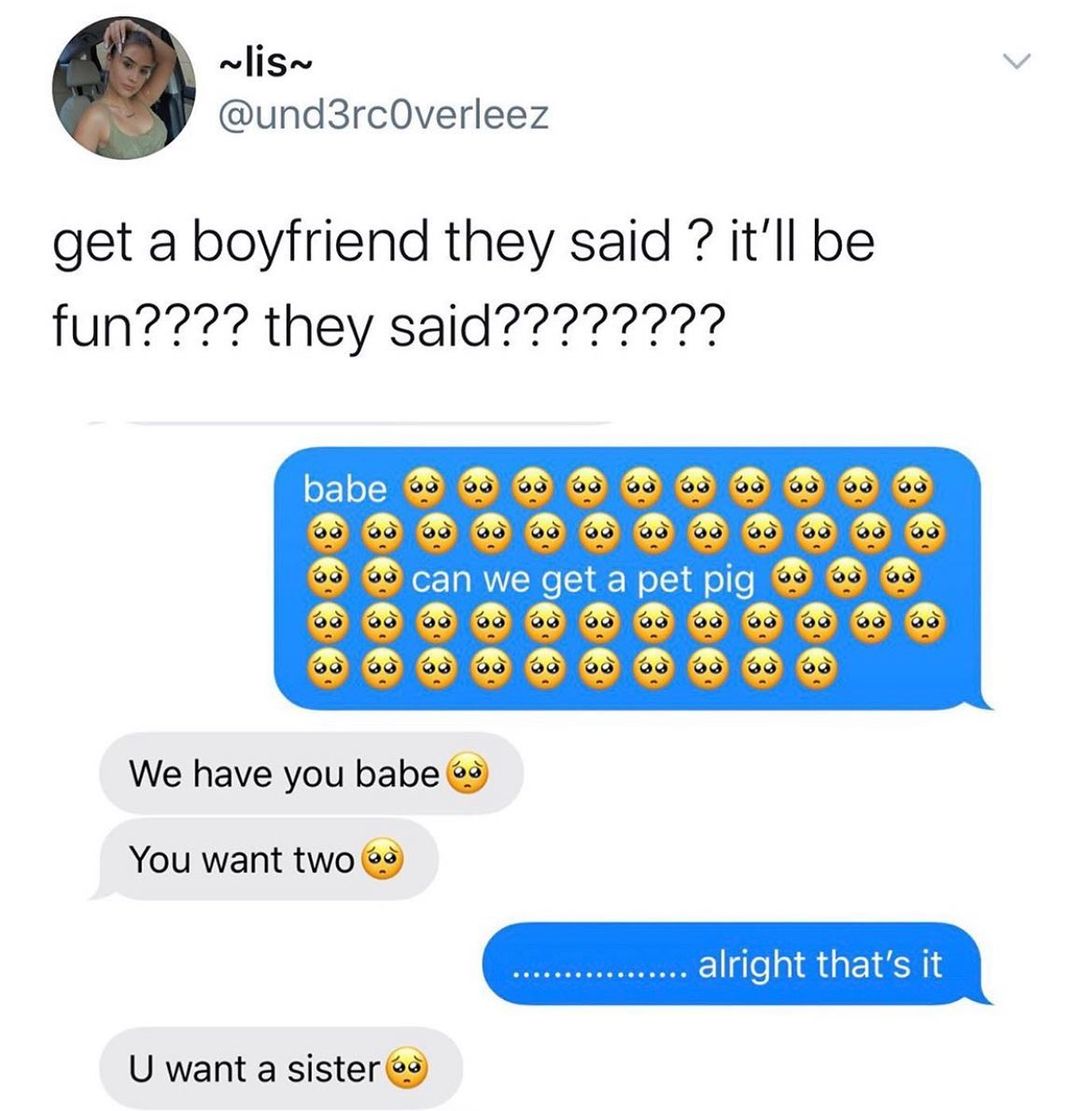
Task: Open the ~lis~ profile picture
Action: (x=123, y=87)
